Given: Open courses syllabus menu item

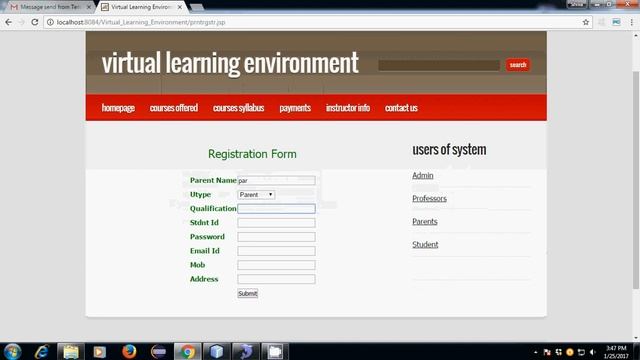Looking at the screenshot, I should coord(238,108).
